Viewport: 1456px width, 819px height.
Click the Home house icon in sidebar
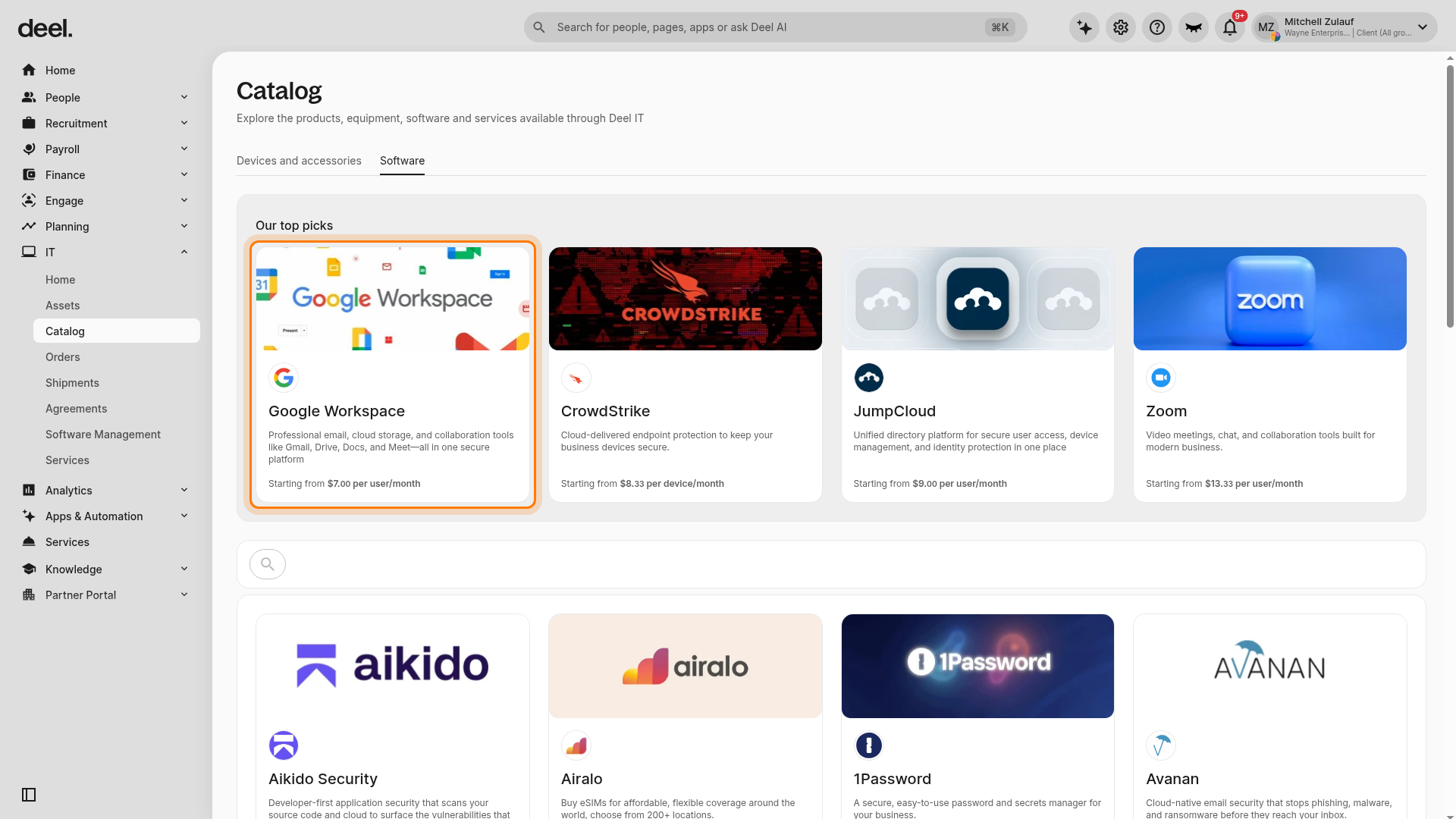(29, 70)
